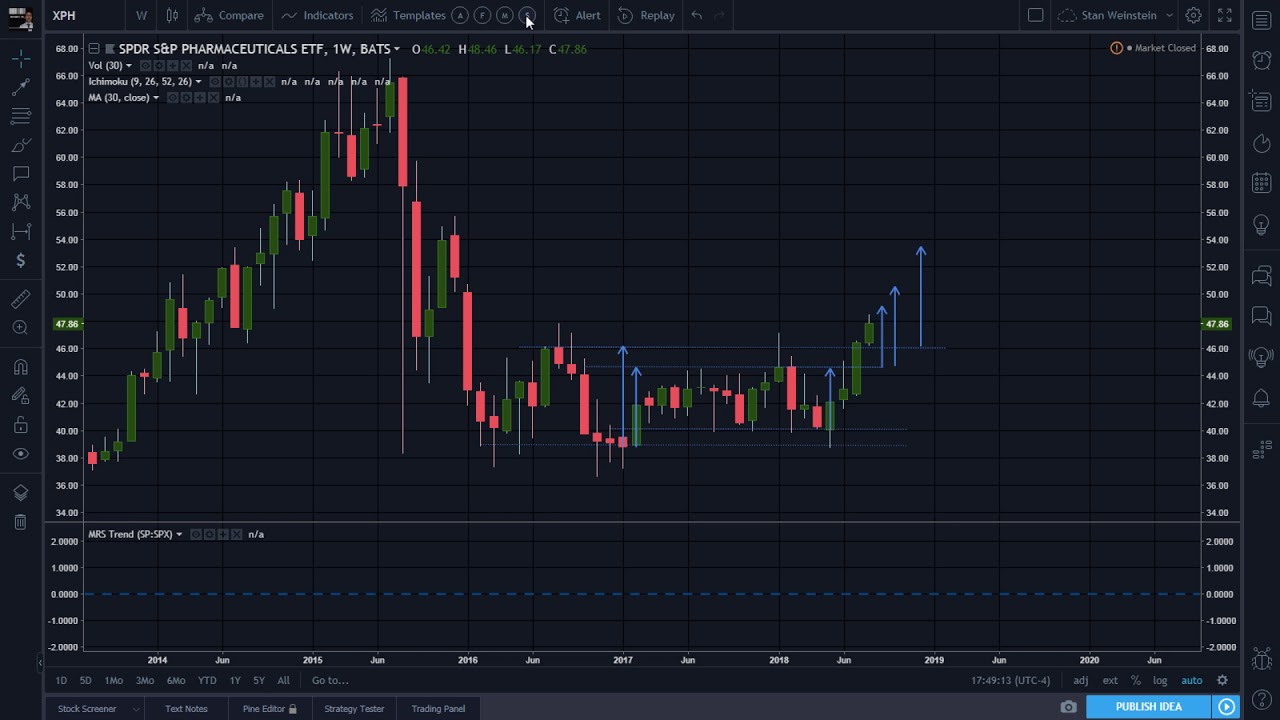
Task: Toggle magnet mode in left toolbar
Action: click(20, 367)
